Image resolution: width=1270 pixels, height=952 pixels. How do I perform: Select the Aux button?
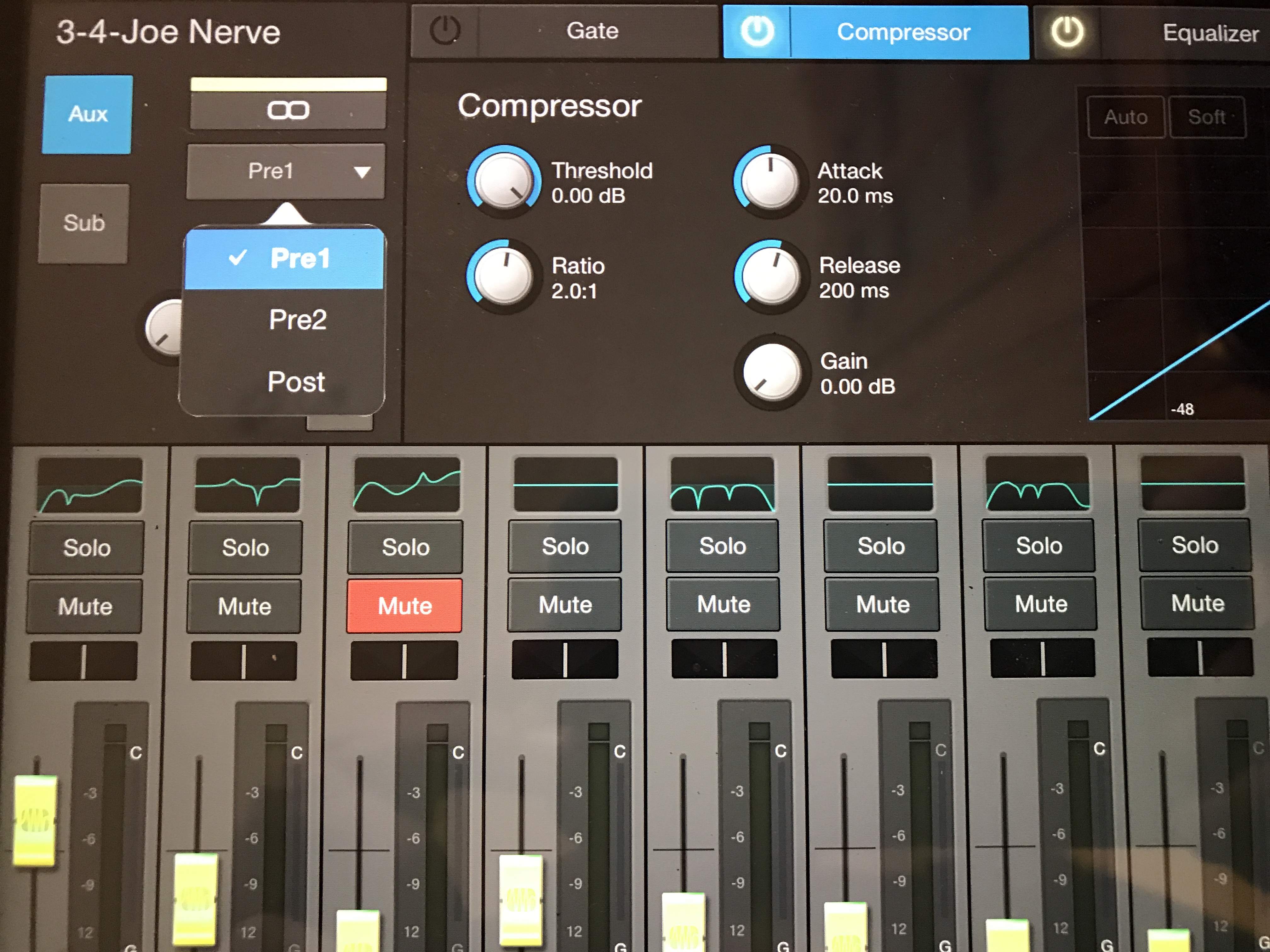87,114
